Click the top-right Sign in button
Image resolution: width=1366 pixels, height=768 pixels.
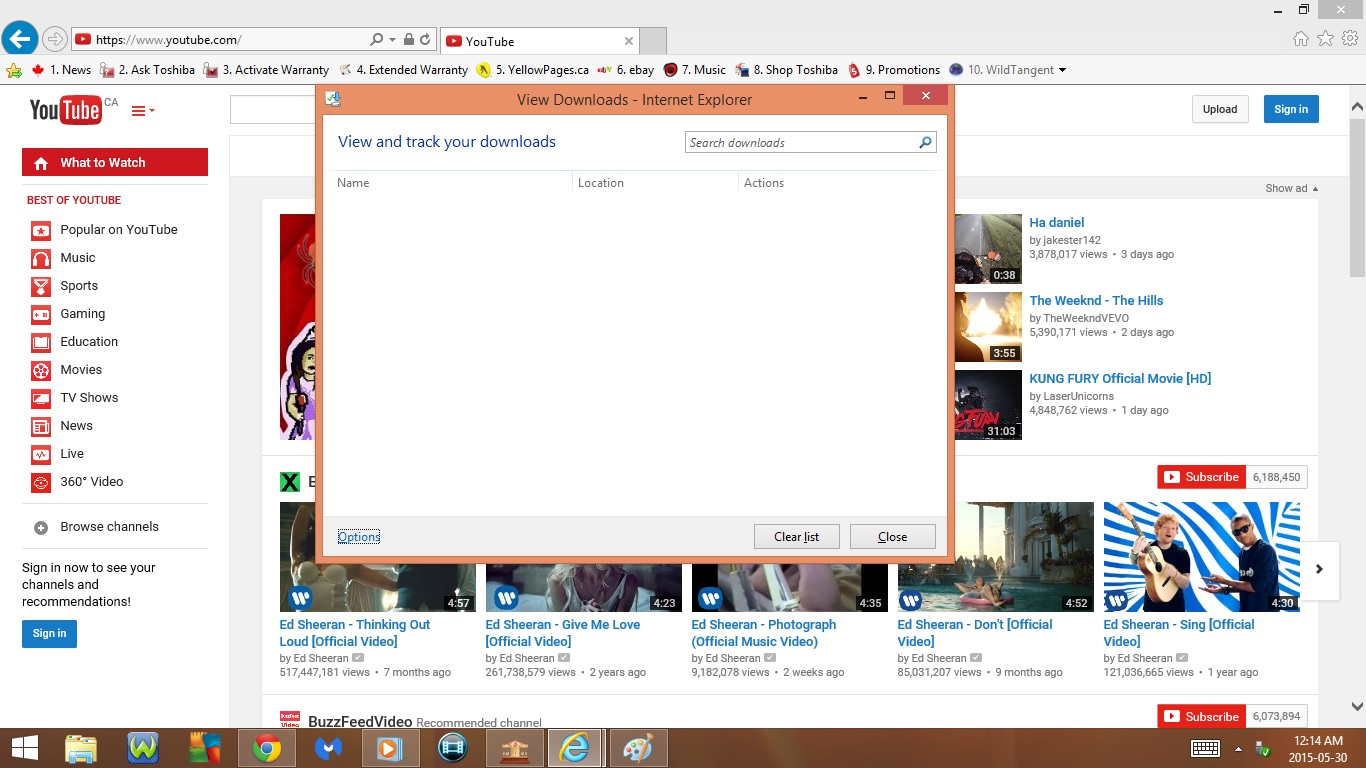pyautogui.click(x=1291, y=109)
